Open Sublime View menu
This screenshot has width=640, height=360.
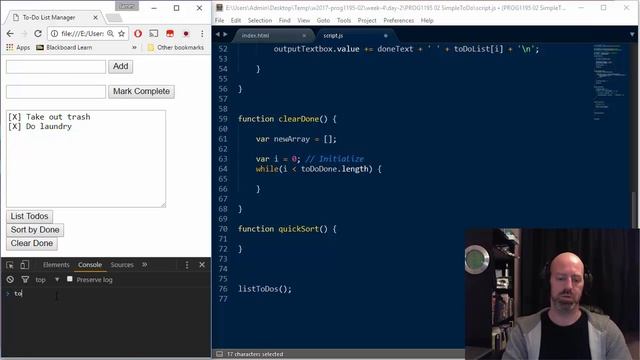pos(304,20)
